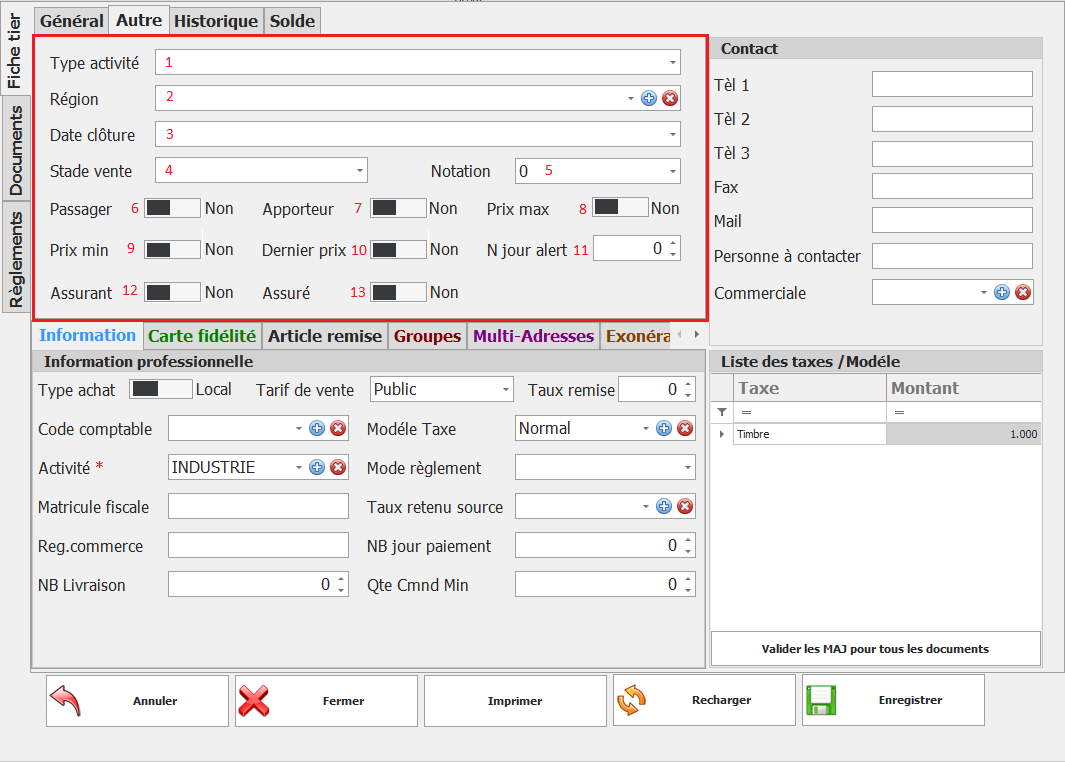Click the red clear icon next to Région
Viewport: 1065px width, 762px height.
pyautogui.click(x=670, y=98)
